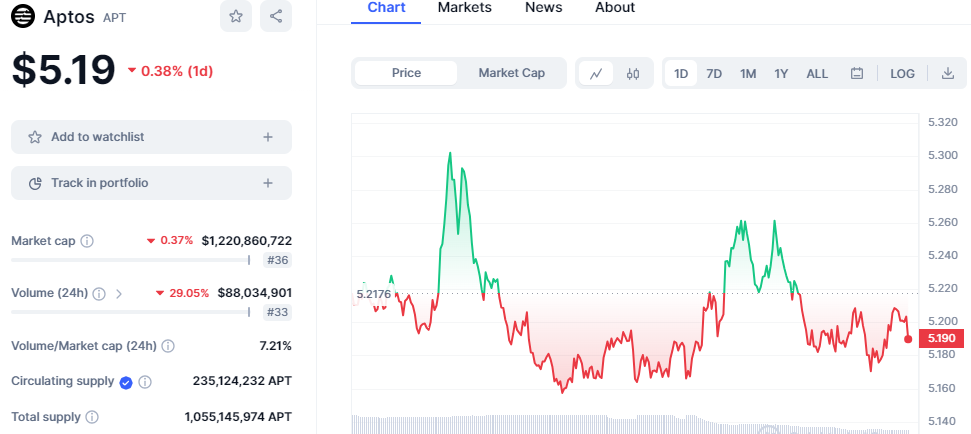Click the red endpoint dot on chart line

coord(908,339)
